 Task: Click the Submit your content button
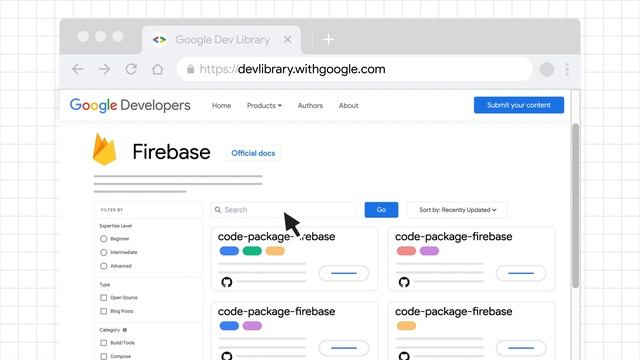click(x=519, y=105)
